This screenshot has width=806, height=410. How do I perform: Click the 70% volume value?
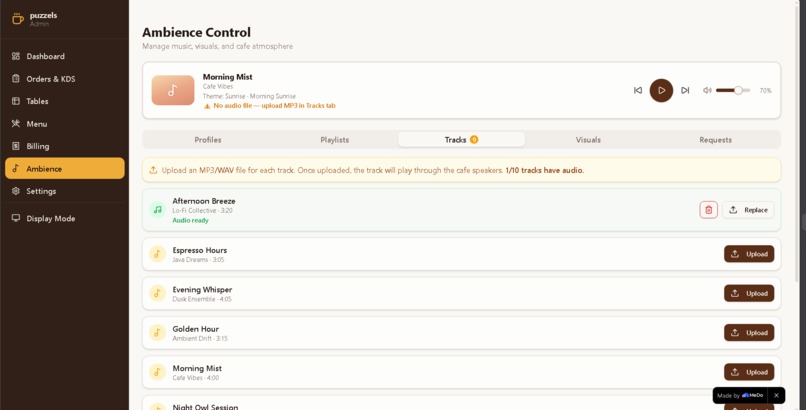pos(765,90)
